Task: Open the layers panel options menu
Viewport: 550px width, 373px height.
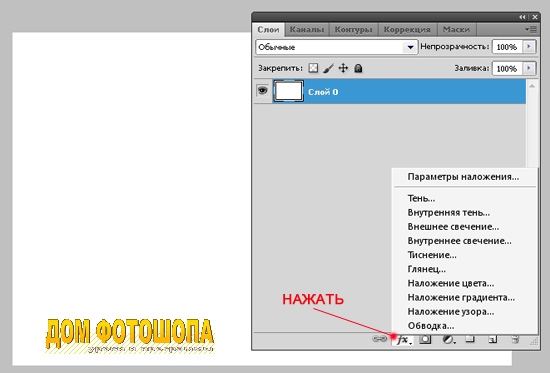Action: point(531,29)
